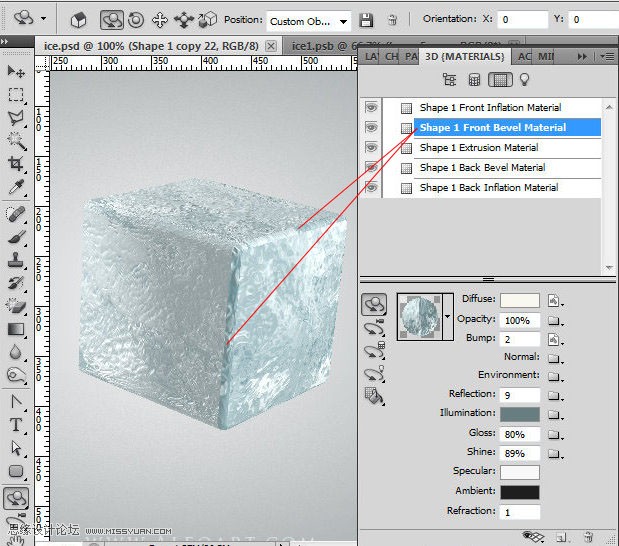Save the current 3D view position

pyautogui.click(x=366, y=20)
